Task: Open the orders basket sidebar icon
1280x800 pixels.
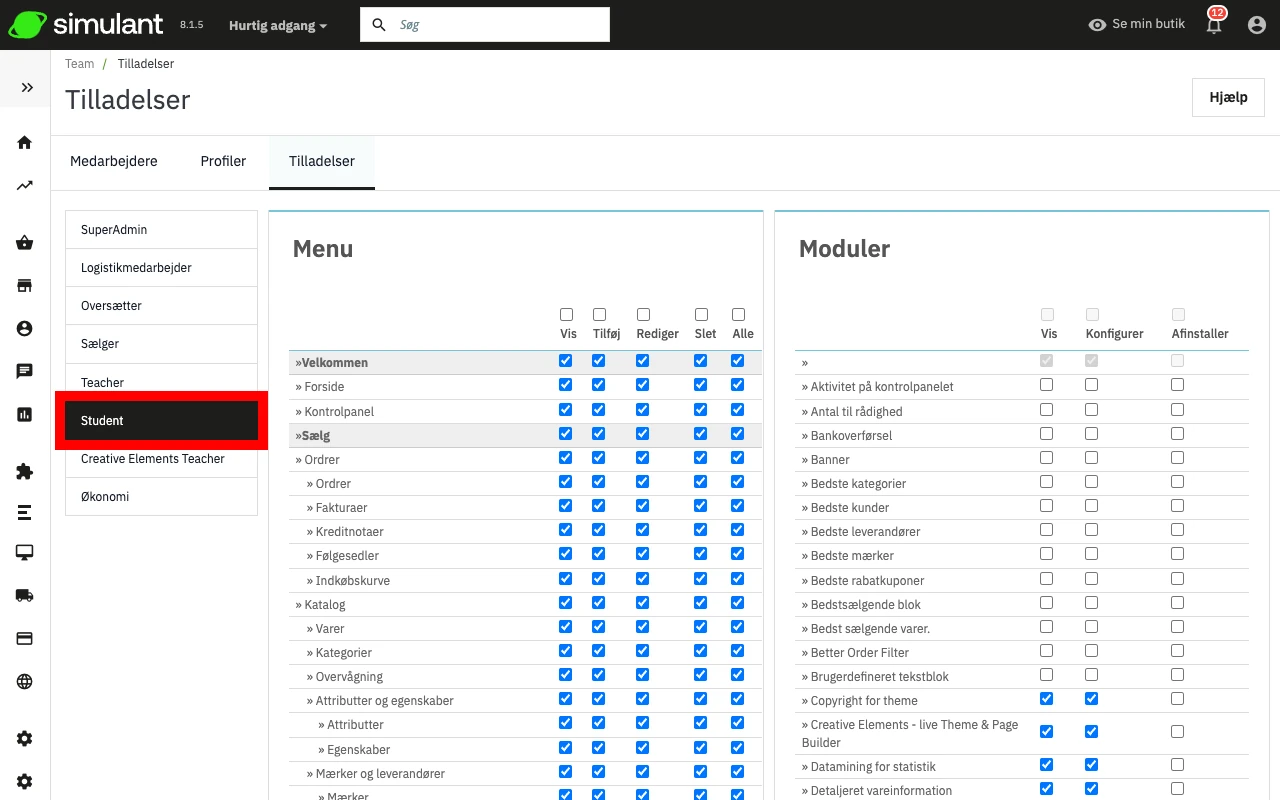Action: tap(25, 243)
